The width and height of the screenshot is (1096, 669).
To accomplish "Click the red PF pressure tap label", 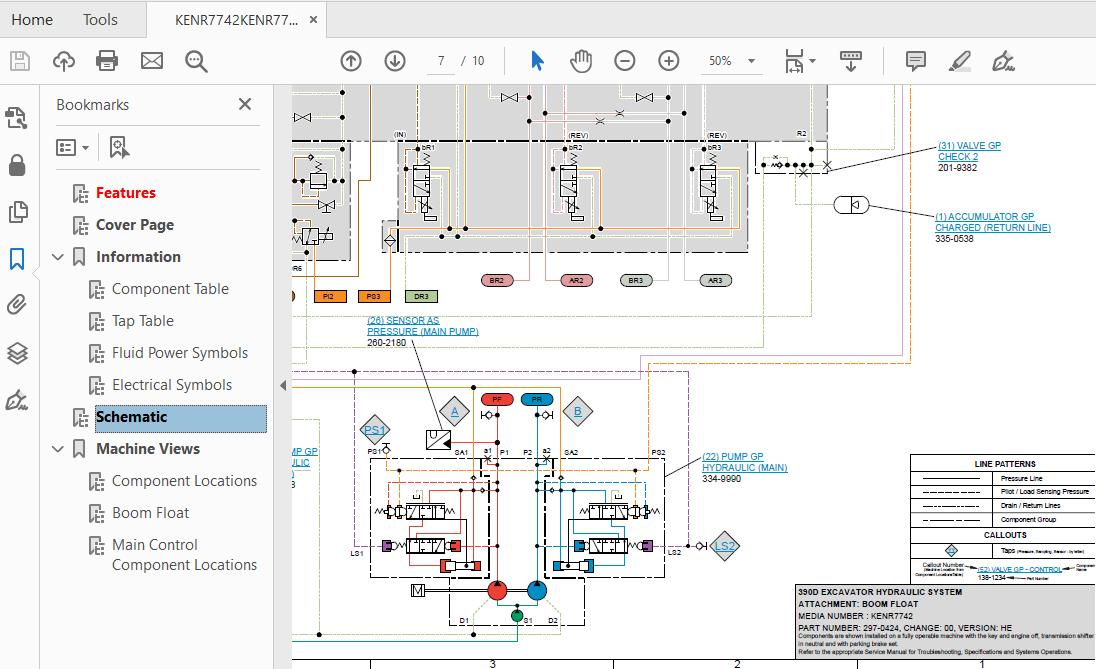I will click(x=497, y=400).
